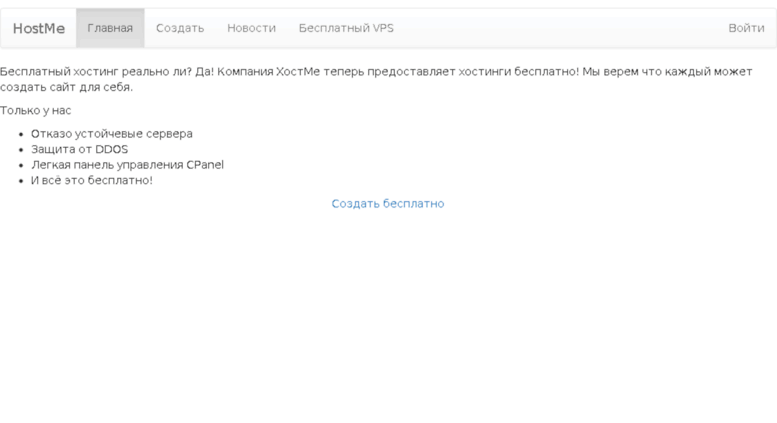Click the word DDOS in the list
Image resolution: width=777 pixels, height=423 pixels.
(x=111, y=149)
